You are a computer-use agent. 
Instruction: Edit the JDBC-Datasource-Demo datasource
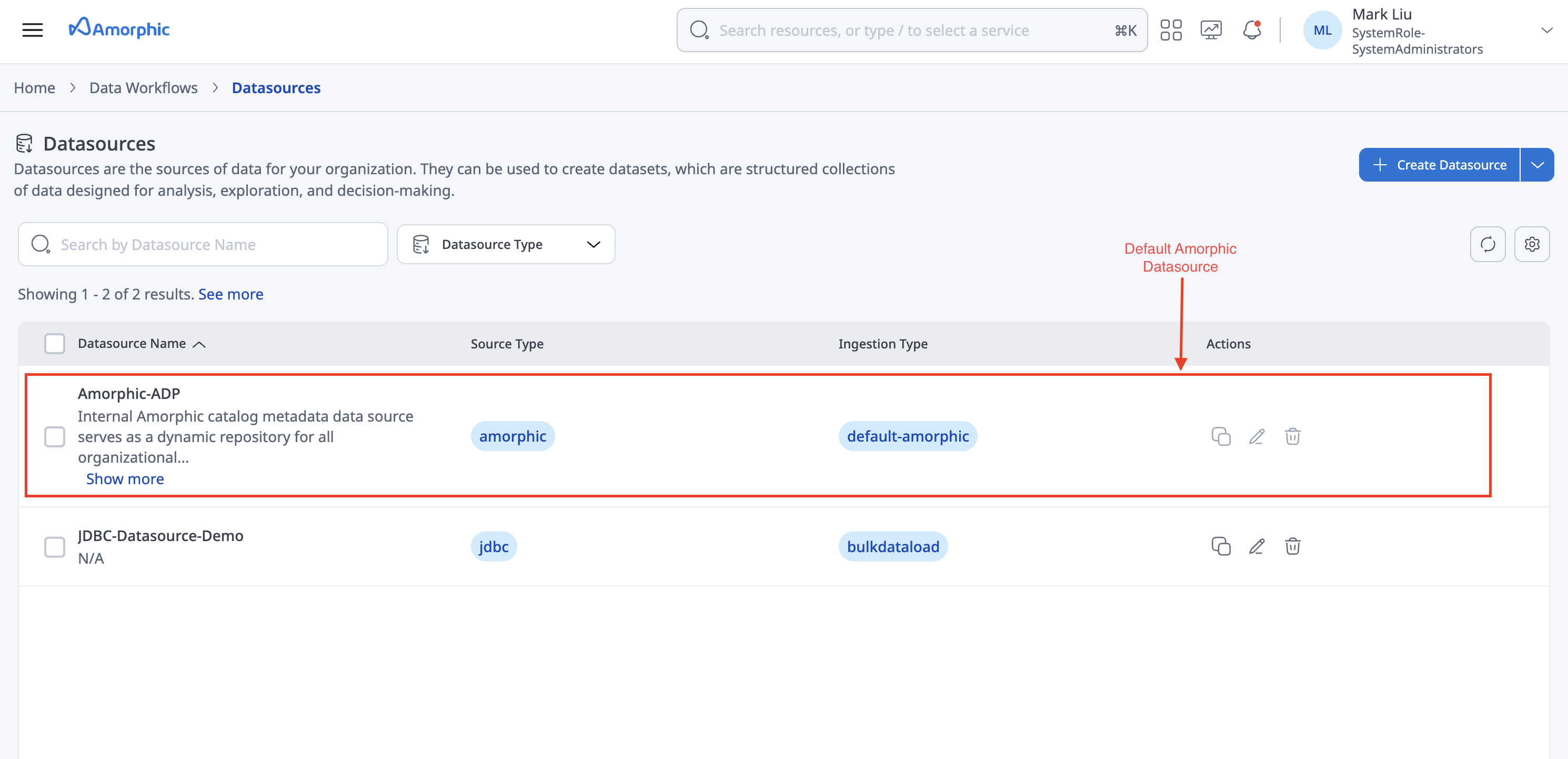tap(1257, 546)
